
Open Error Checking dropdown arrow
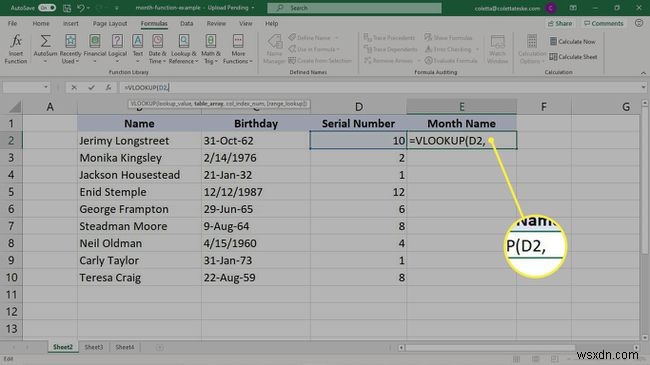[x=478, y=49]
